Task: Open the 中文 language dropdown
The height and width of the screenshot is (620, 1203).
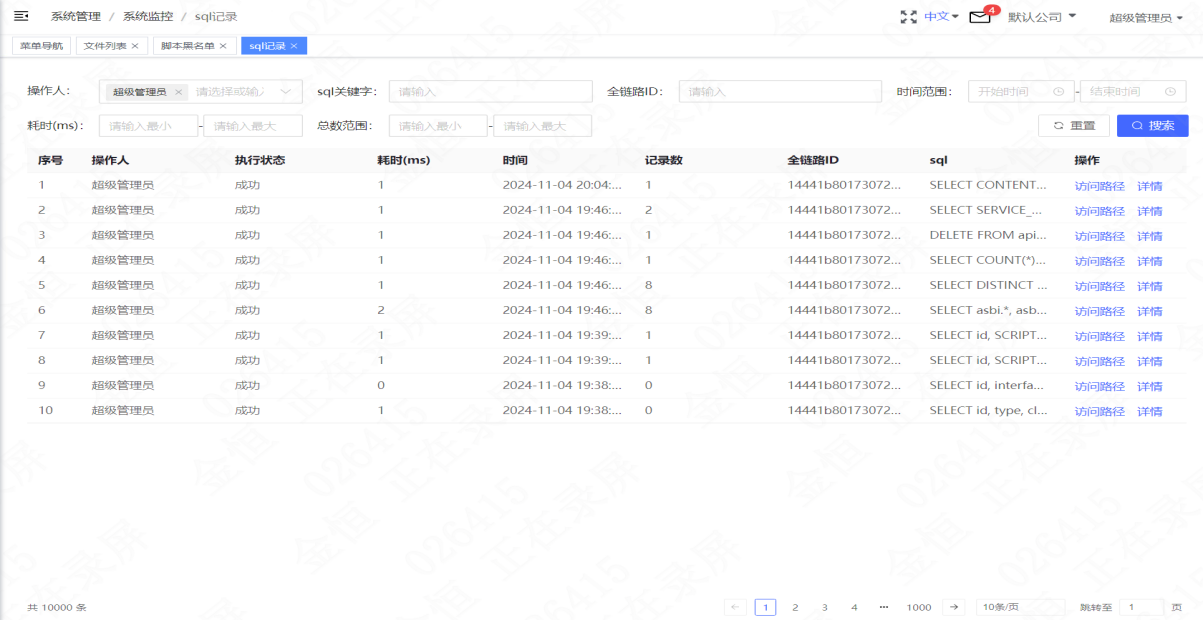Action: 941,17
